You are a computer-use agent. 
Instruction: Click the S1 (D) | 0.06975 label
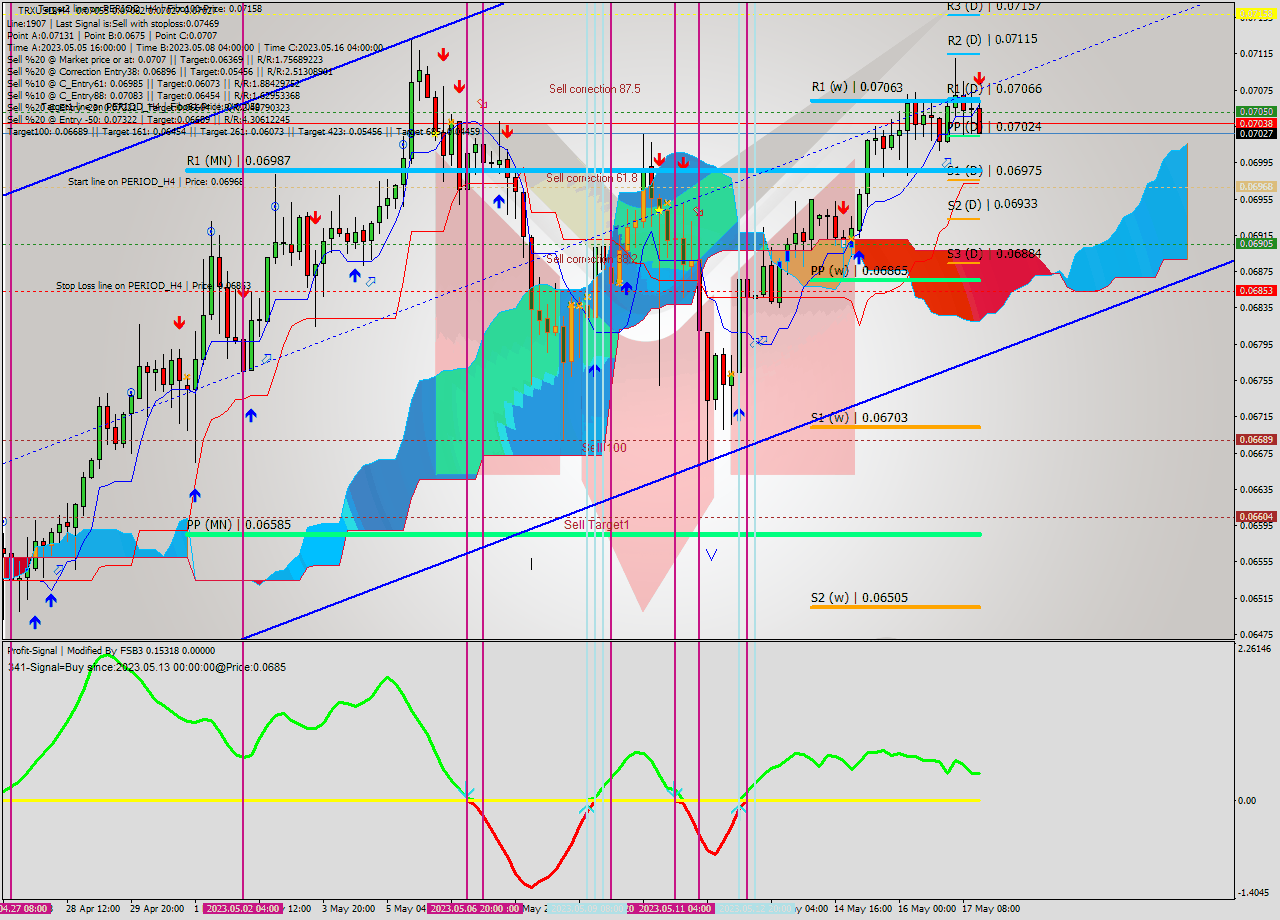click(994, 171)
